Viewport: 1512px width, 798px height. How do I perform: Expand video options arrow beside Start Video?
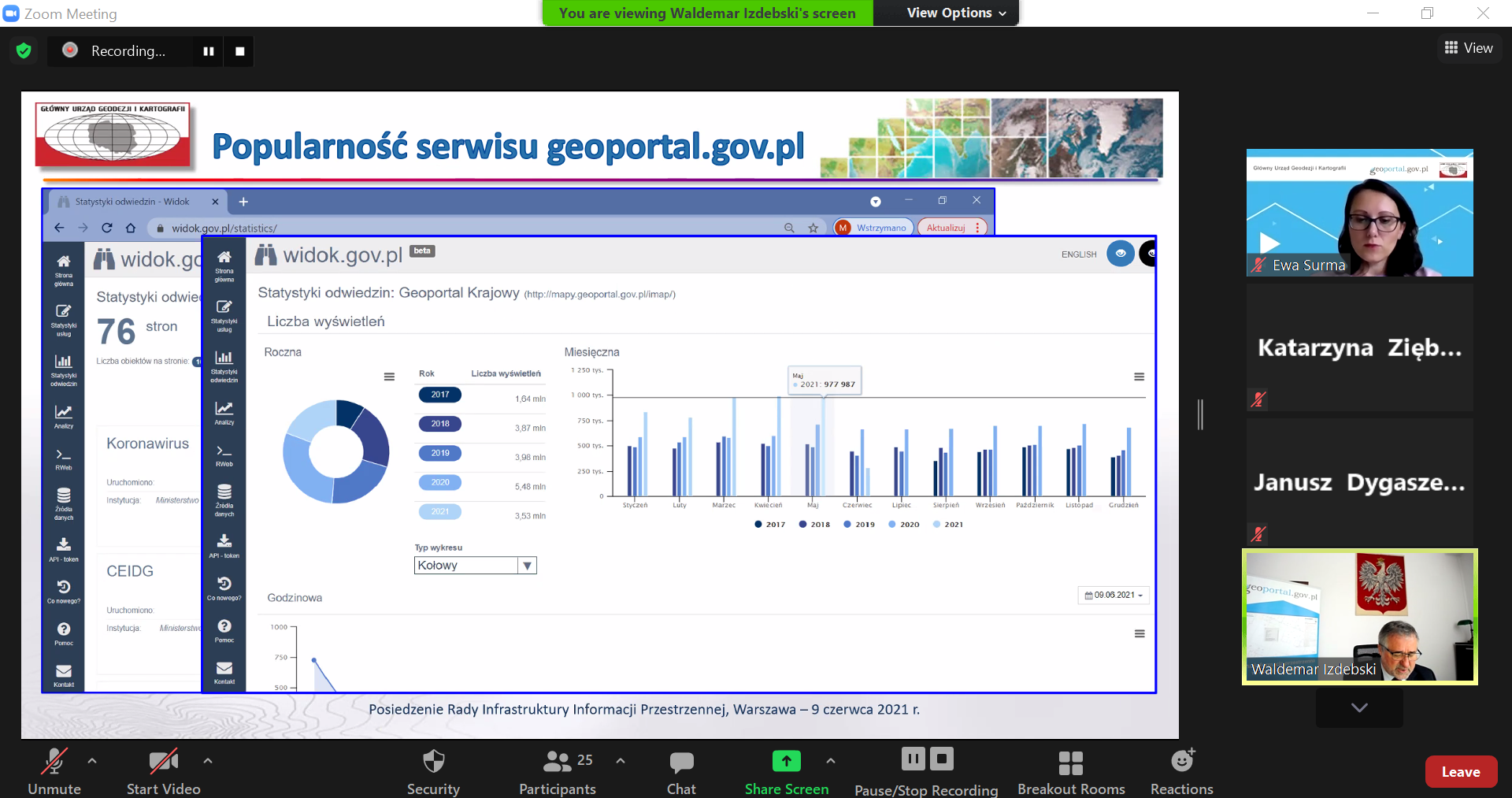click(x=208, y=761)
